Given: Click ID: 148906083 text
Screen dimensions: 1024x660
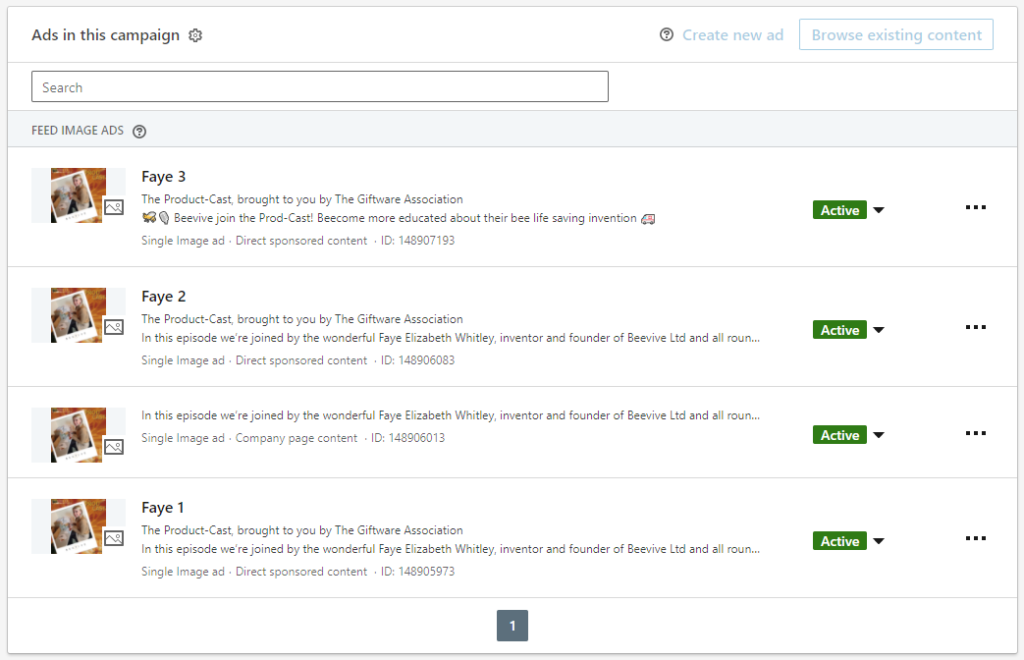Looking at the screenshot, I should (418, 360).
